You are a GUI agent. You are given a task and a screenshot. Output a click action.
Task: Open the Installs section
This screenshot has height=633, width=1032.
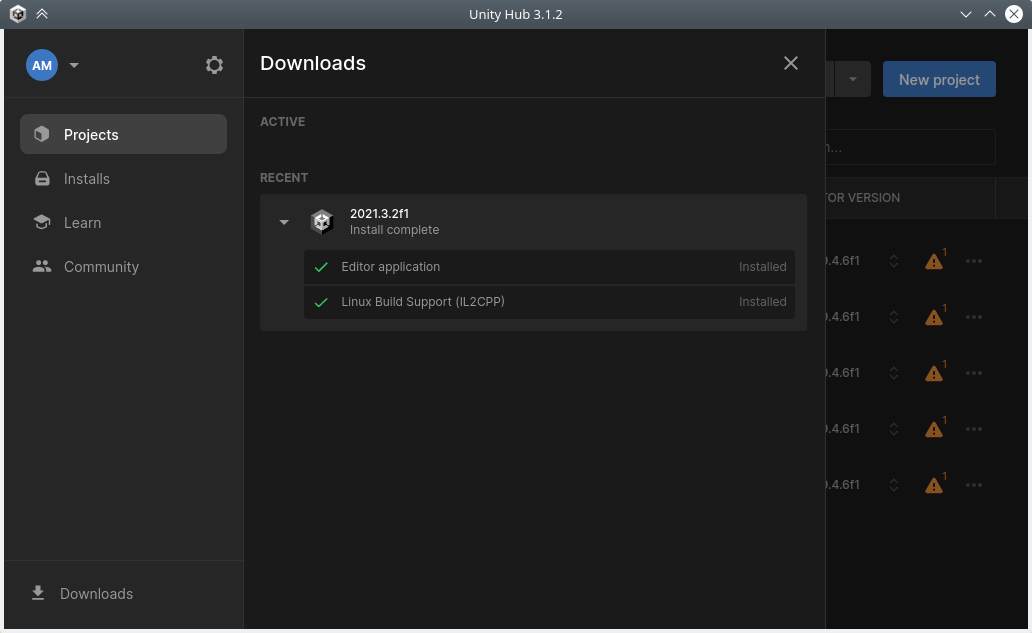pos(87,178)
